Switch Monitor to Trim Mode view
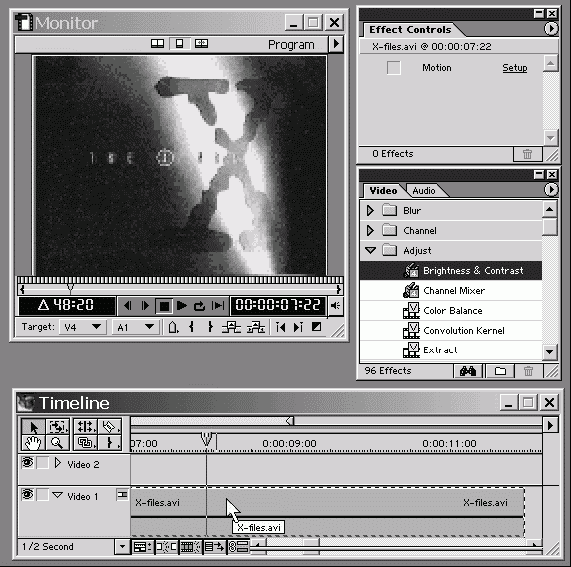 (201, 44)
